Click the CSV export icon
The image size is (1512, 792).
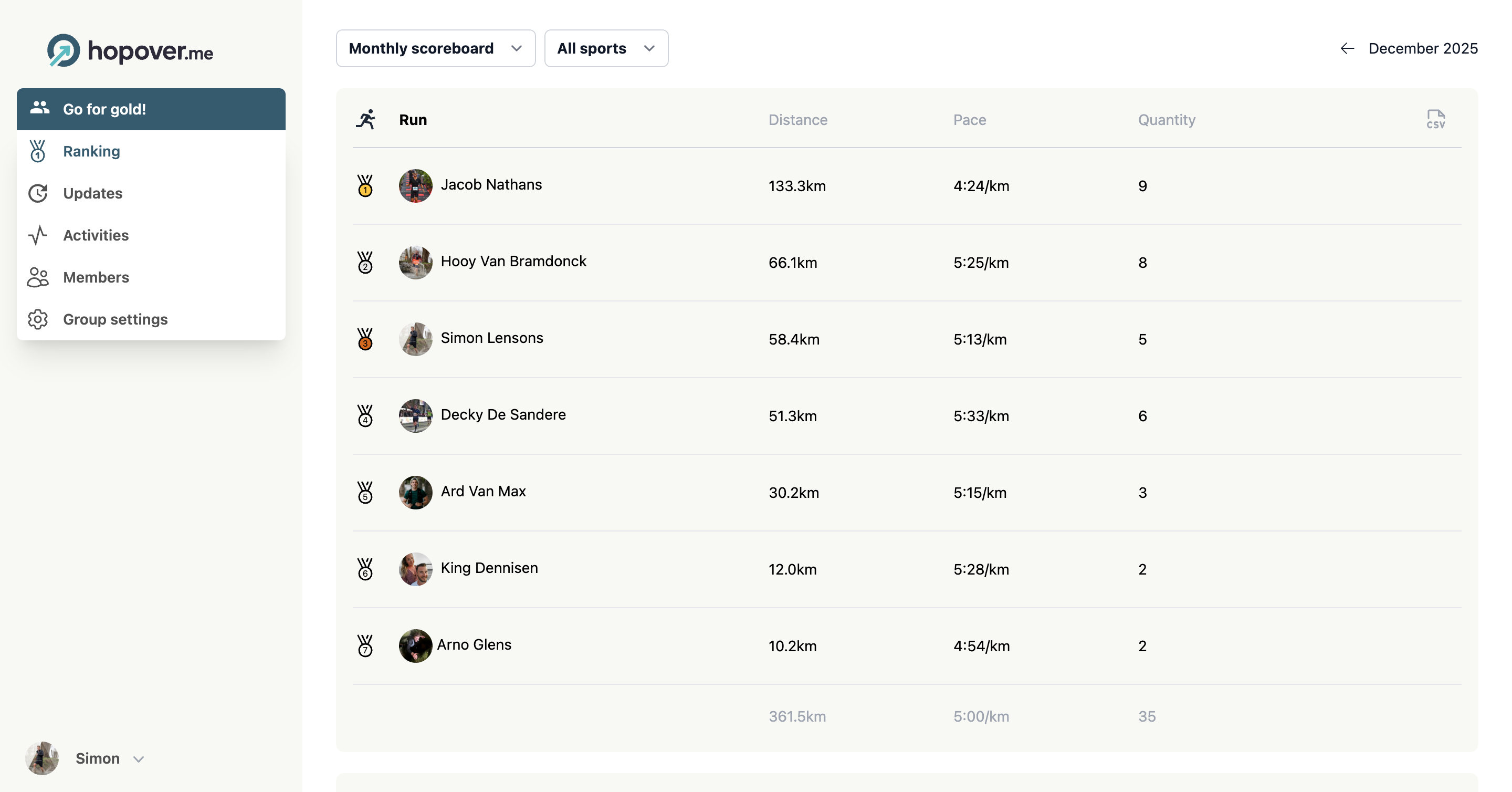pos(1435,119)
